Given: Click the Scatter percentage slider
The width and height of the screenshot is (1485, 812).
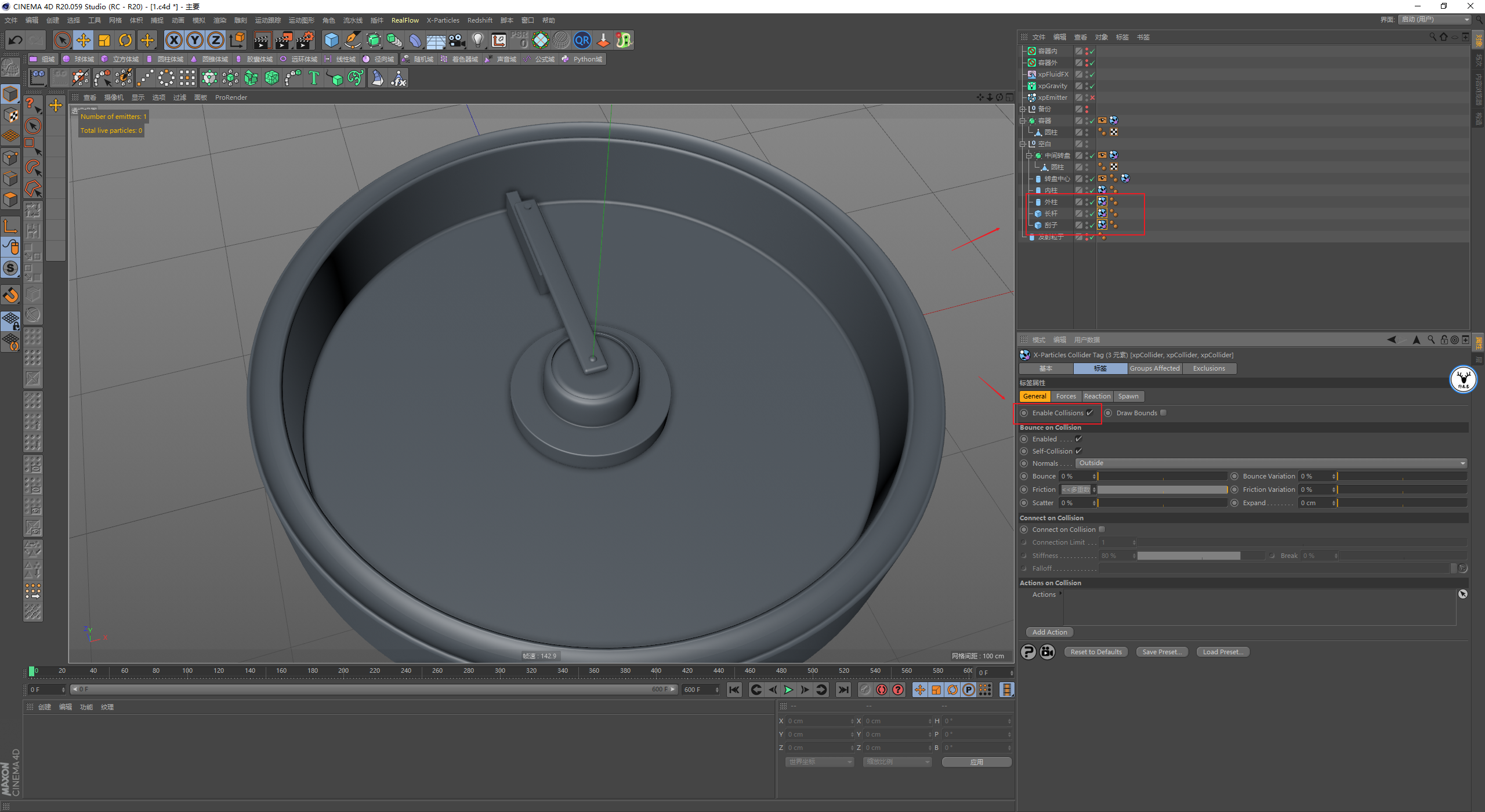Looking at the screenshot, I should pyautogui.click(x=1162, y=503).
